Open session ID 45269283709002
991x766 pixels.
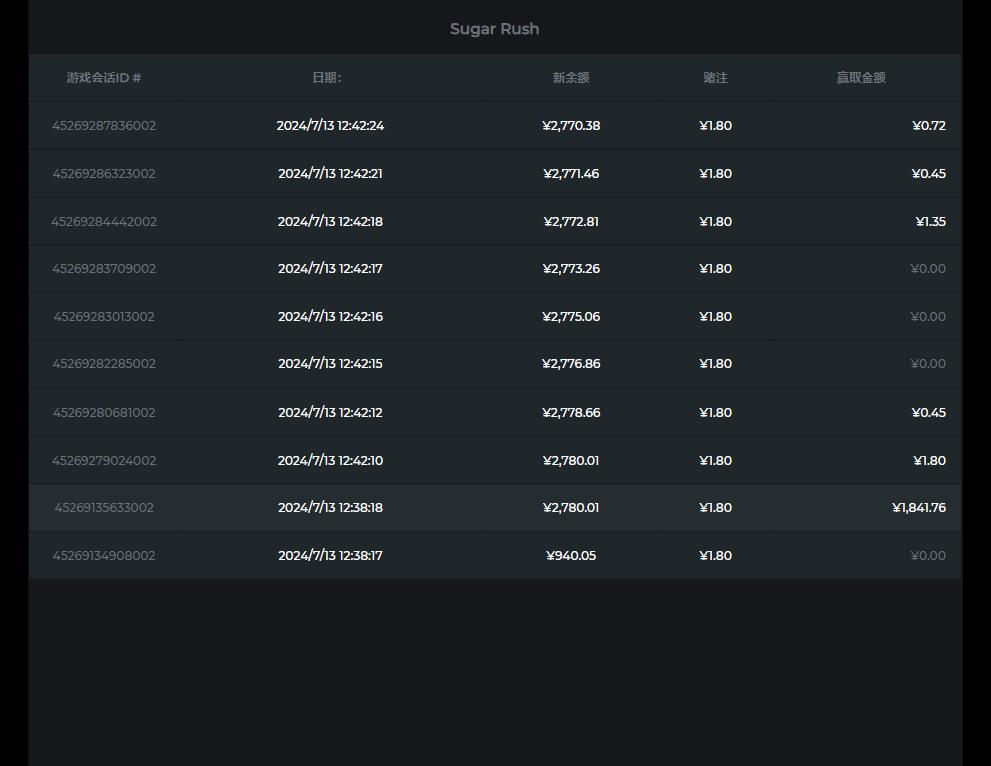point(104,269)
